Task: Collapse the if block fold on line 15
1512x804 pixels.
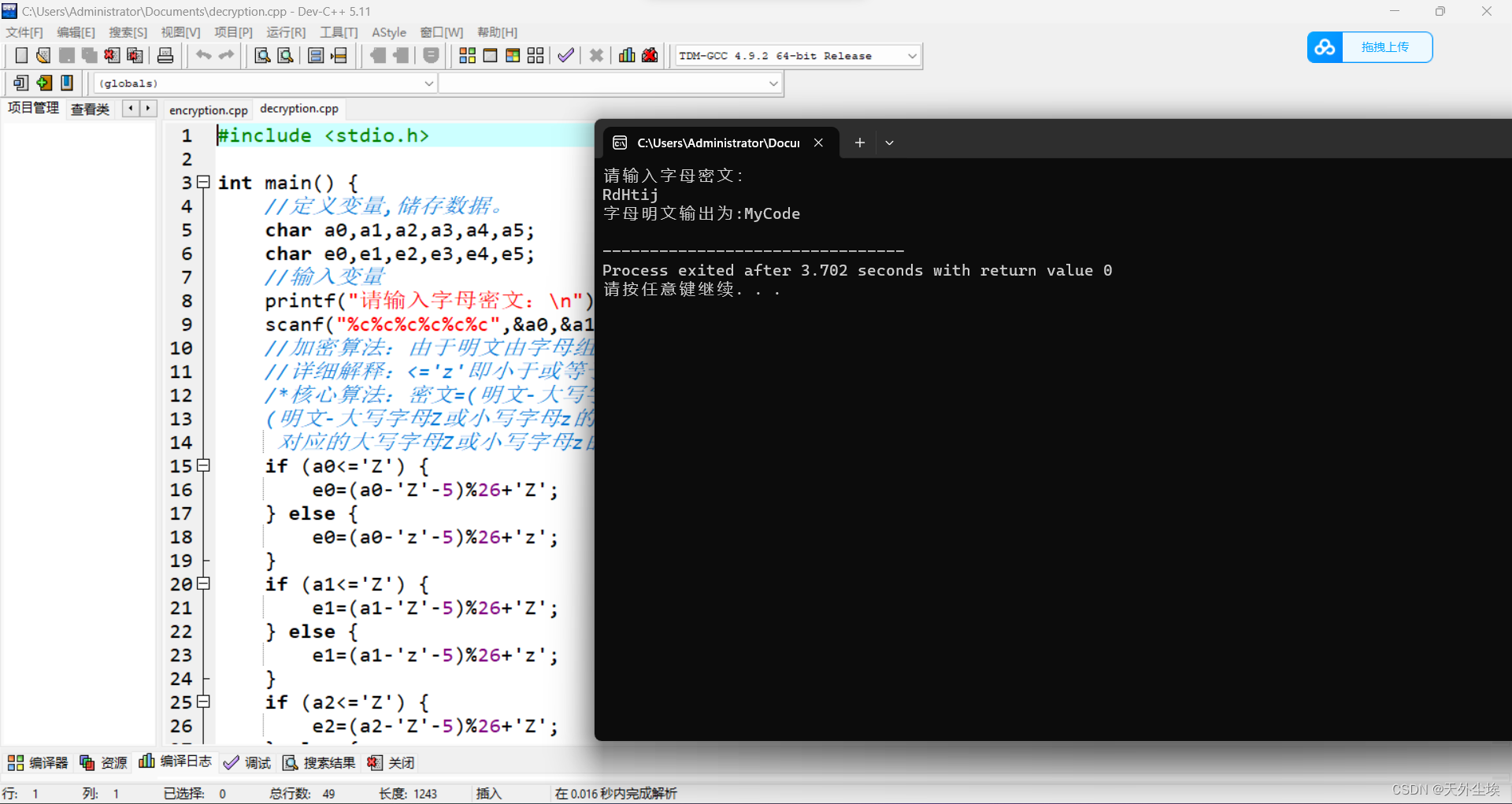Action: [x=203, y=465]
